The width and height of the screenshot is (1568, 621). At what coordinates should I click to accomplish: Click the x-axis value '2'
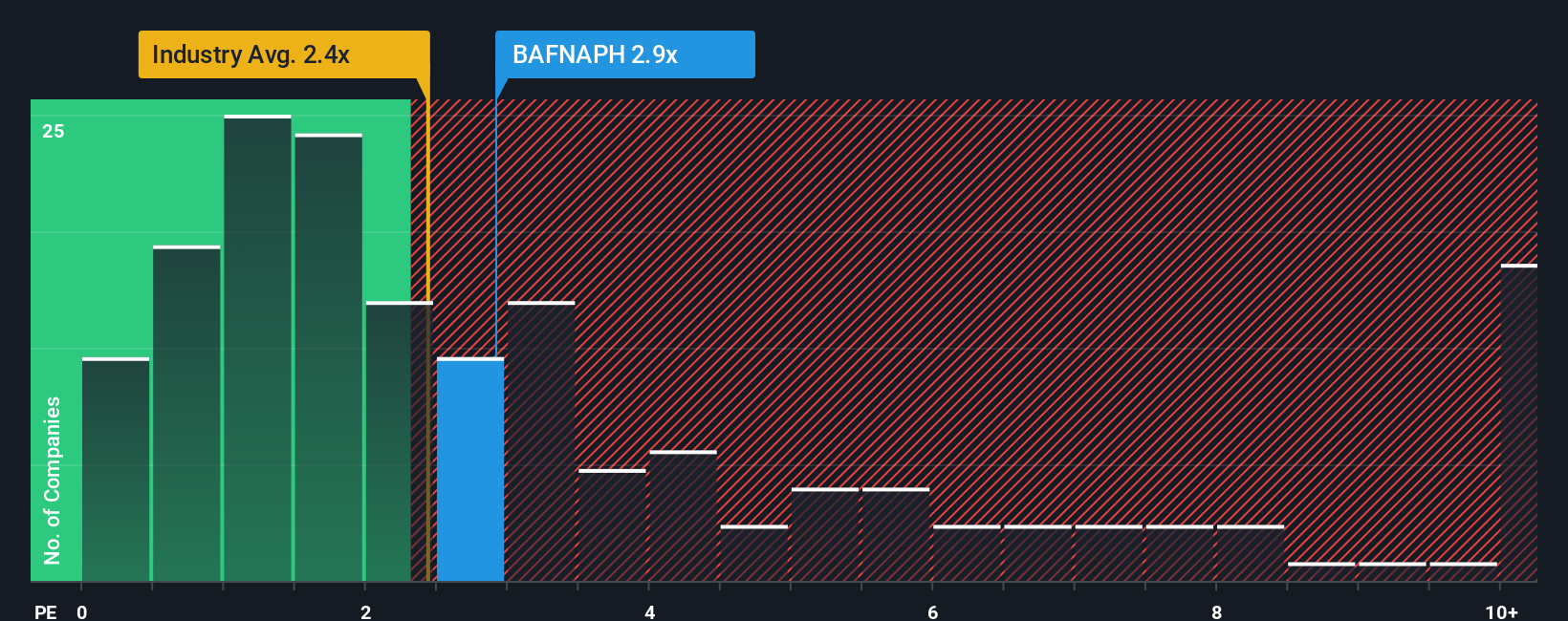tap(365, 611)
